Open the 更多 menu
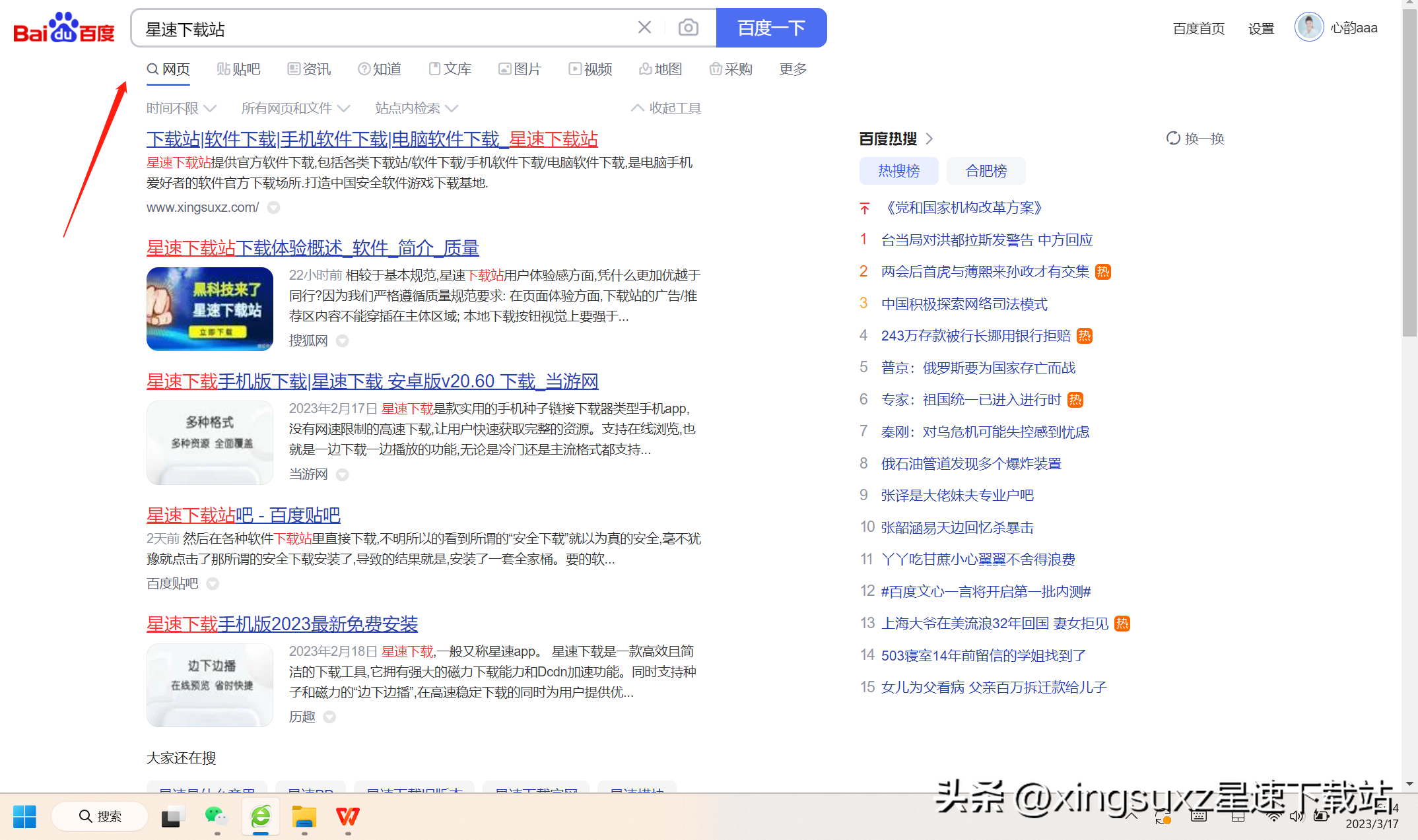 793,69
